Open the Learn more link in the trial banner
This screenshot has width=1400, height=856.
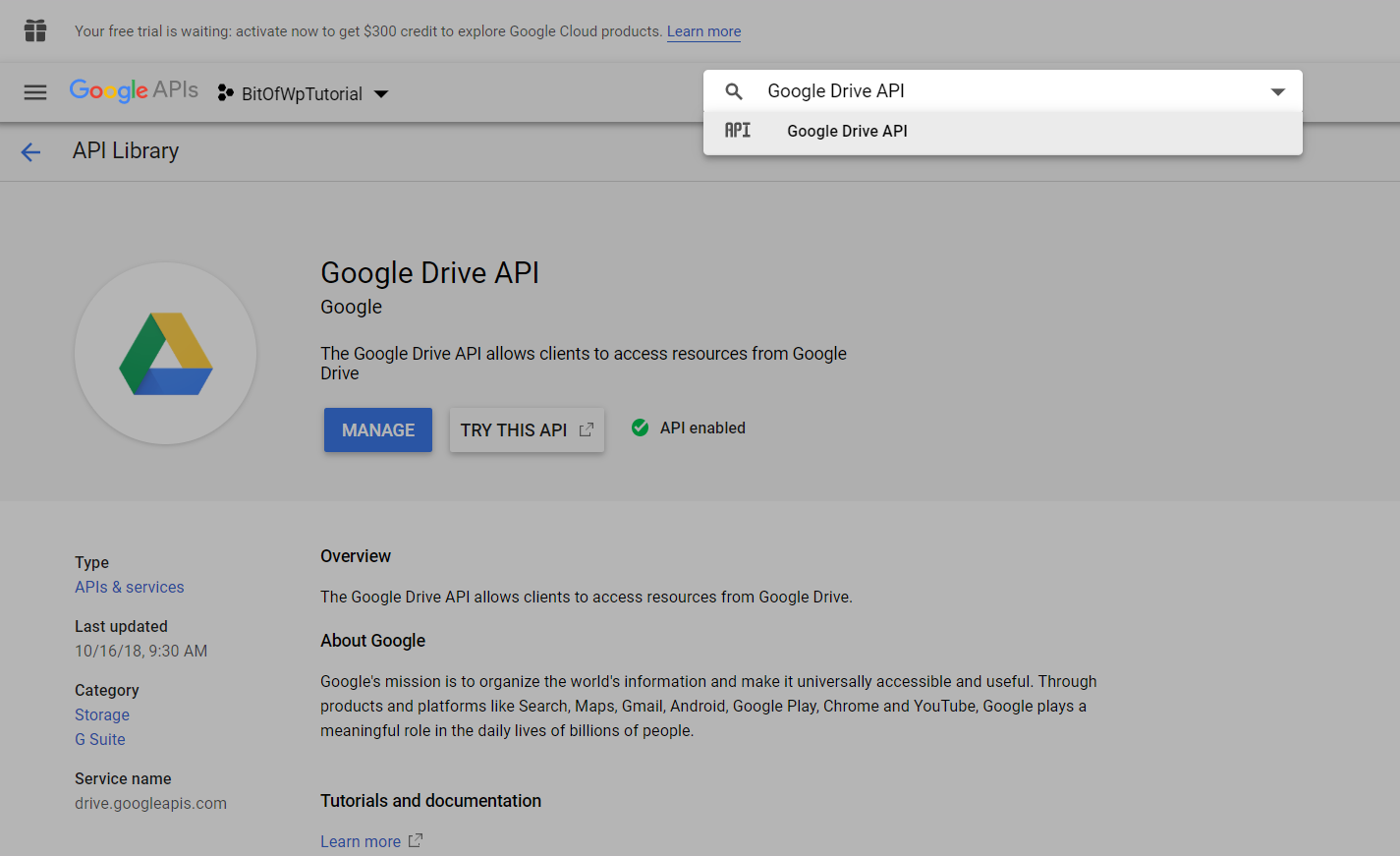tap(703, 31)
